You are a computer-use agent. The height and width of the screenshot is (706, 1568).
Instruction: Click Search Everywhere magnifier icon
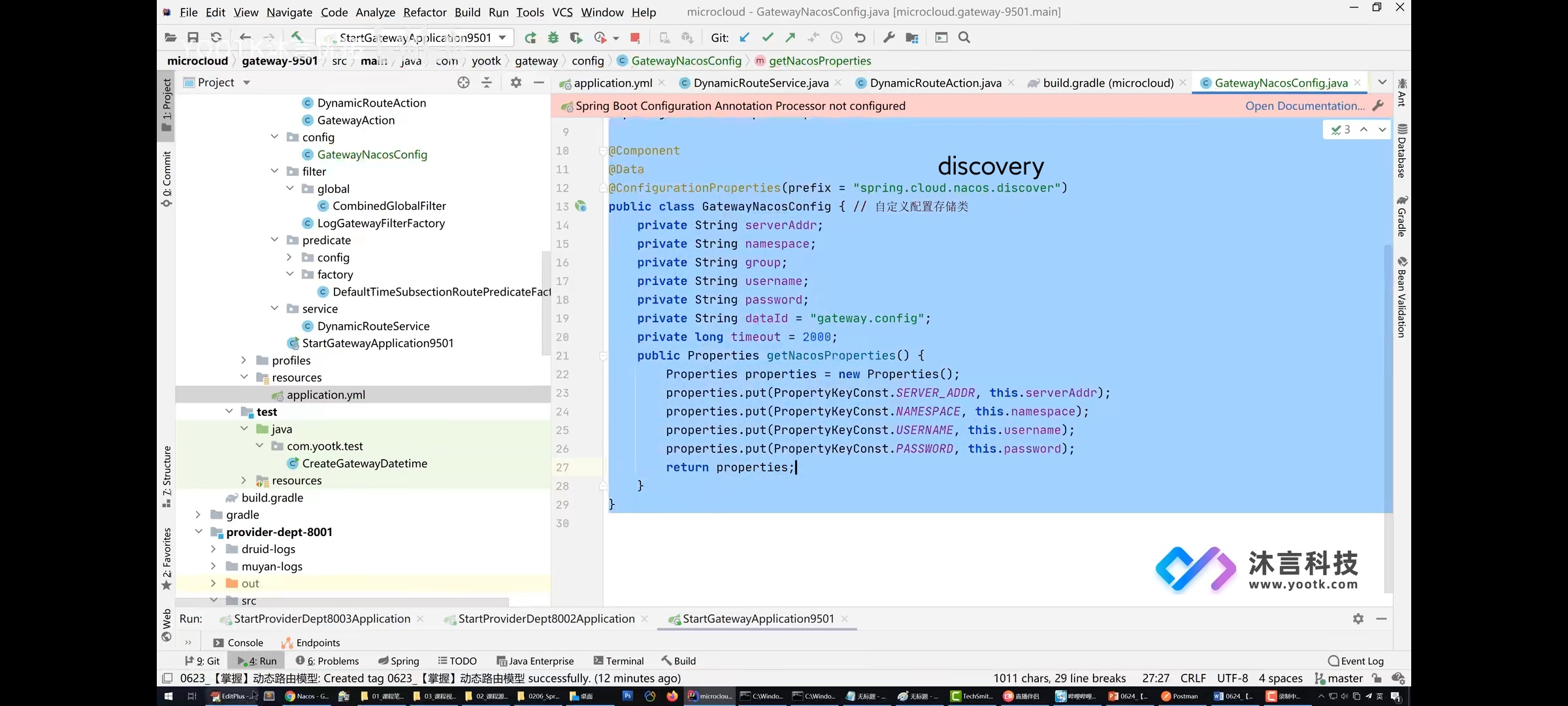coord(964,38)
